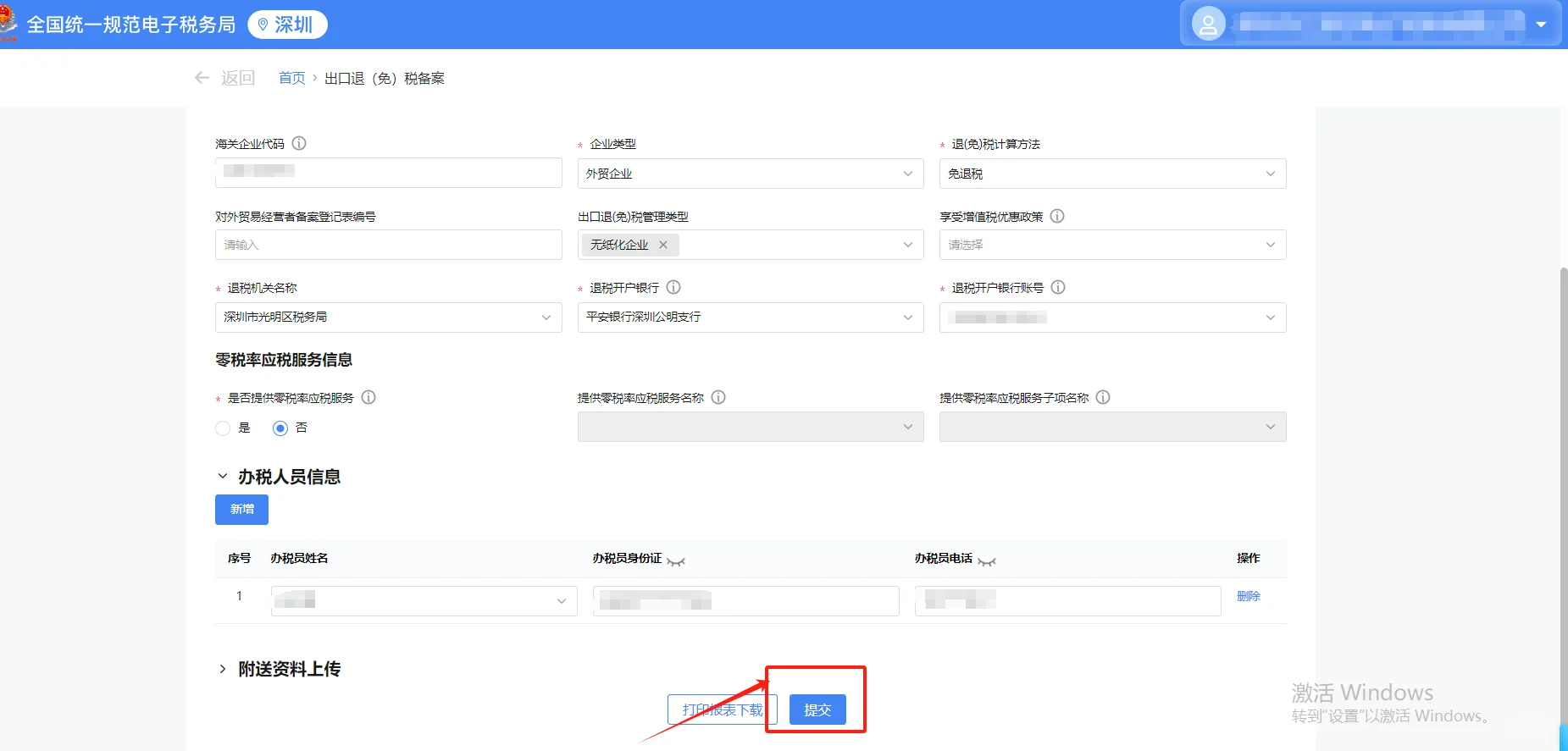Viewport: 1568px width, 751px height.
Task: Click the info icon beside 是否提供零税率应税服务
Action: click(x=368, y=397)
